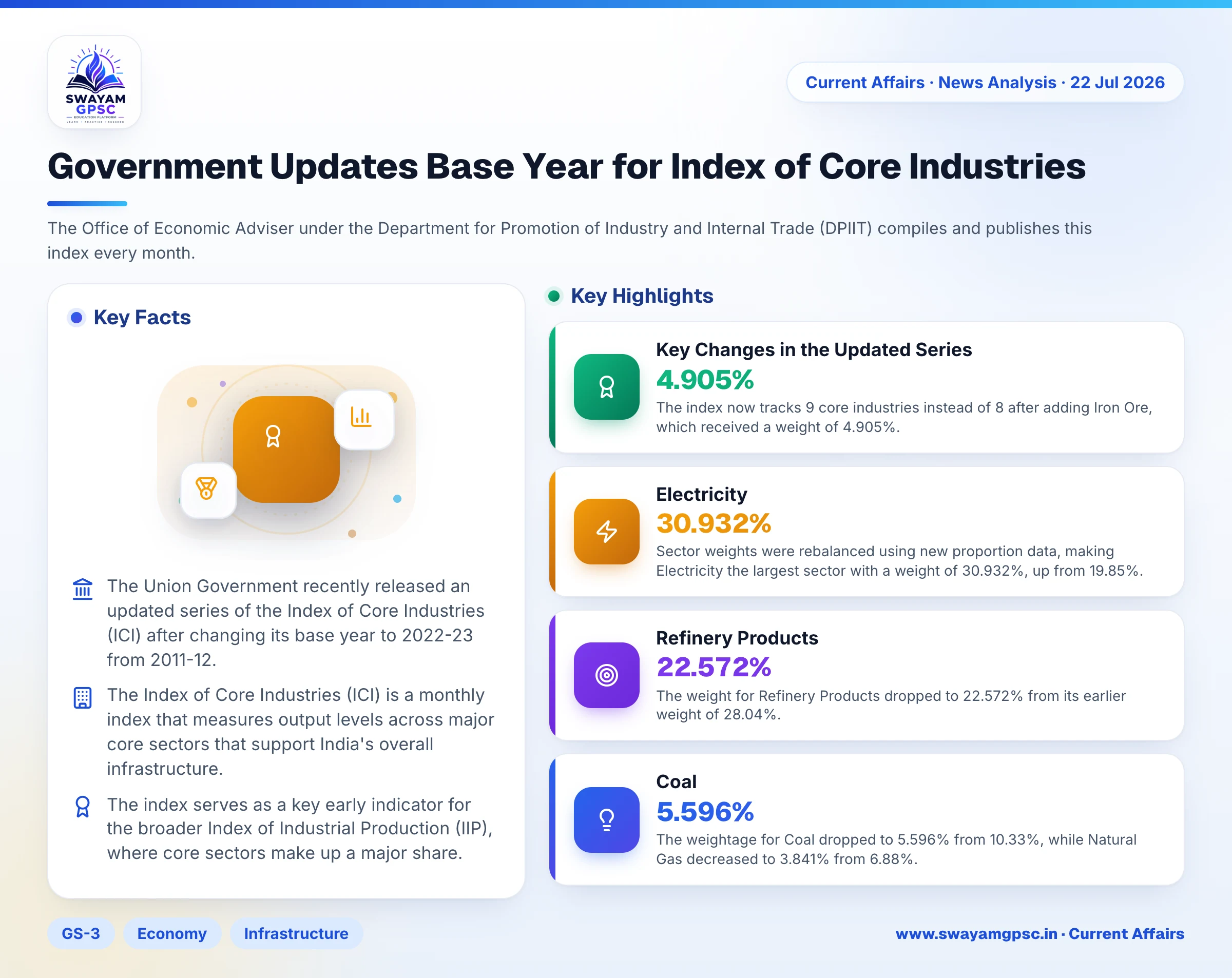The width and height of the screenshot is (1232, 978).
Task: Click the text about Index of Industrial Production
Action: (x=300, y=829)
